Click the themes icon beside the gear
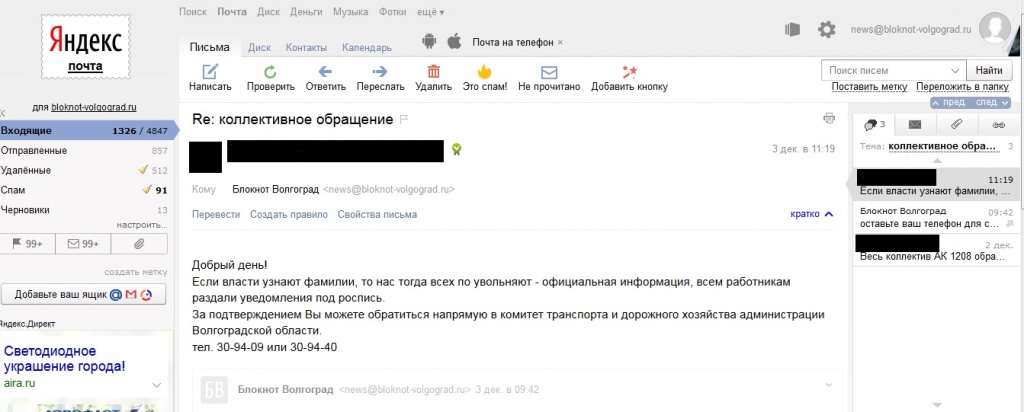 pyautogui.click(x=792, y=29)
